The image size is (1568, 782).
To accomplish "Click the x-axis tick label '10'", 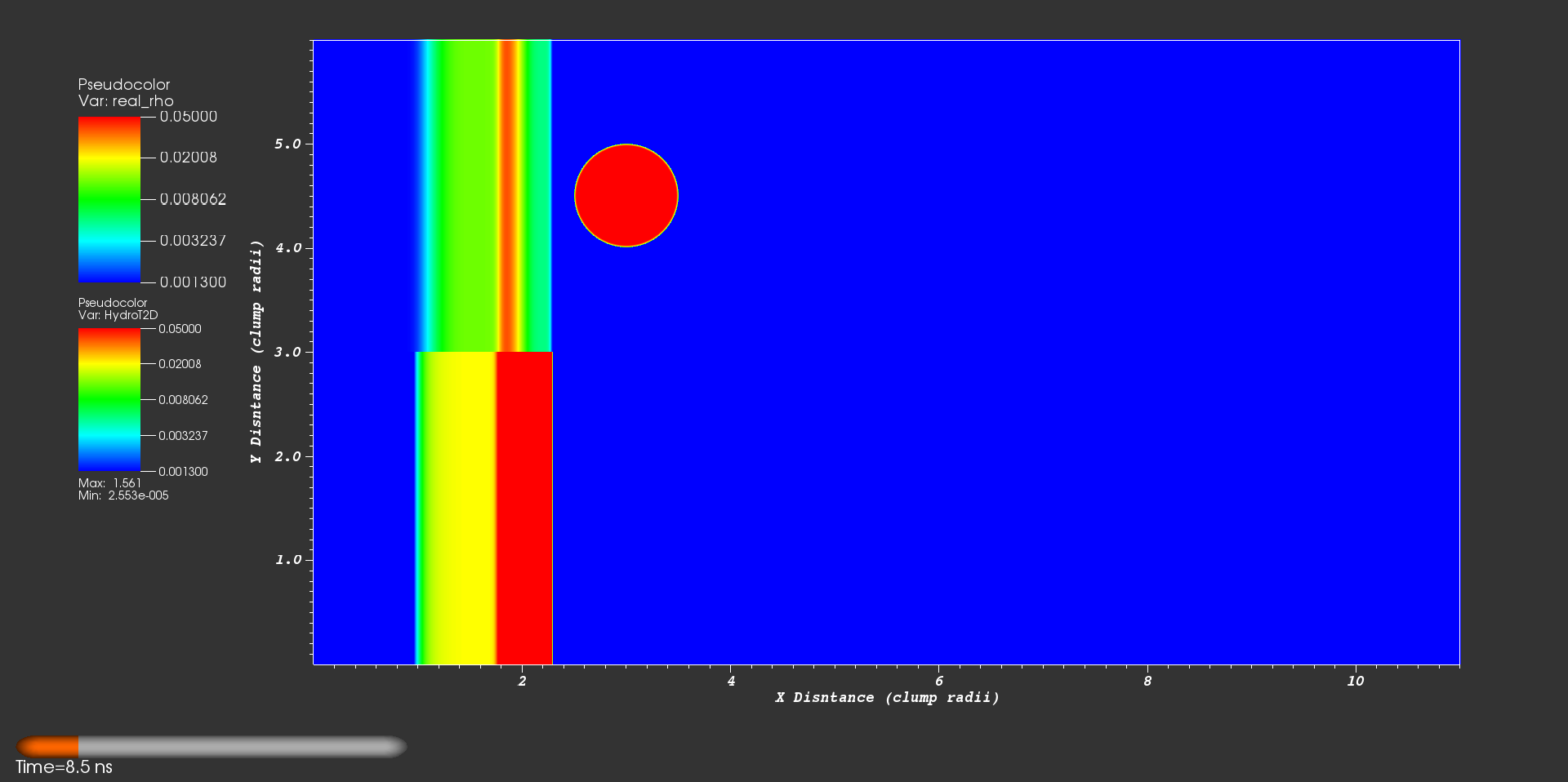I will point(1356,681).
